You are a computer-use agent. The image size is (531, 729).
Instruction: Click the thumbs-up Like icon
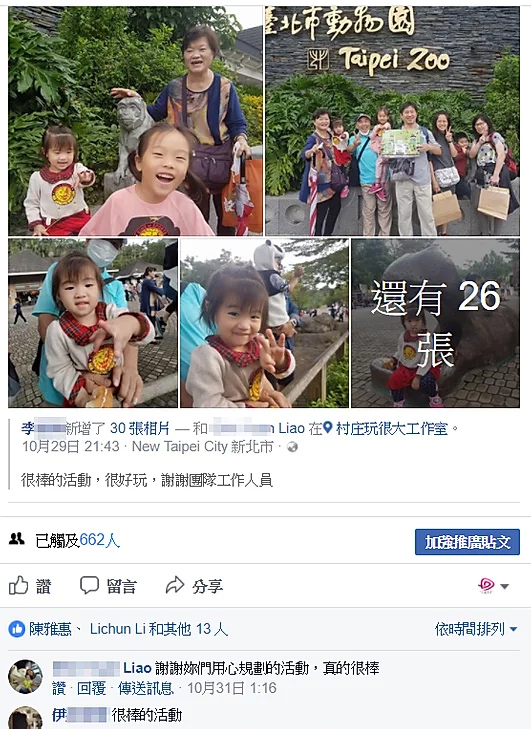19,585
